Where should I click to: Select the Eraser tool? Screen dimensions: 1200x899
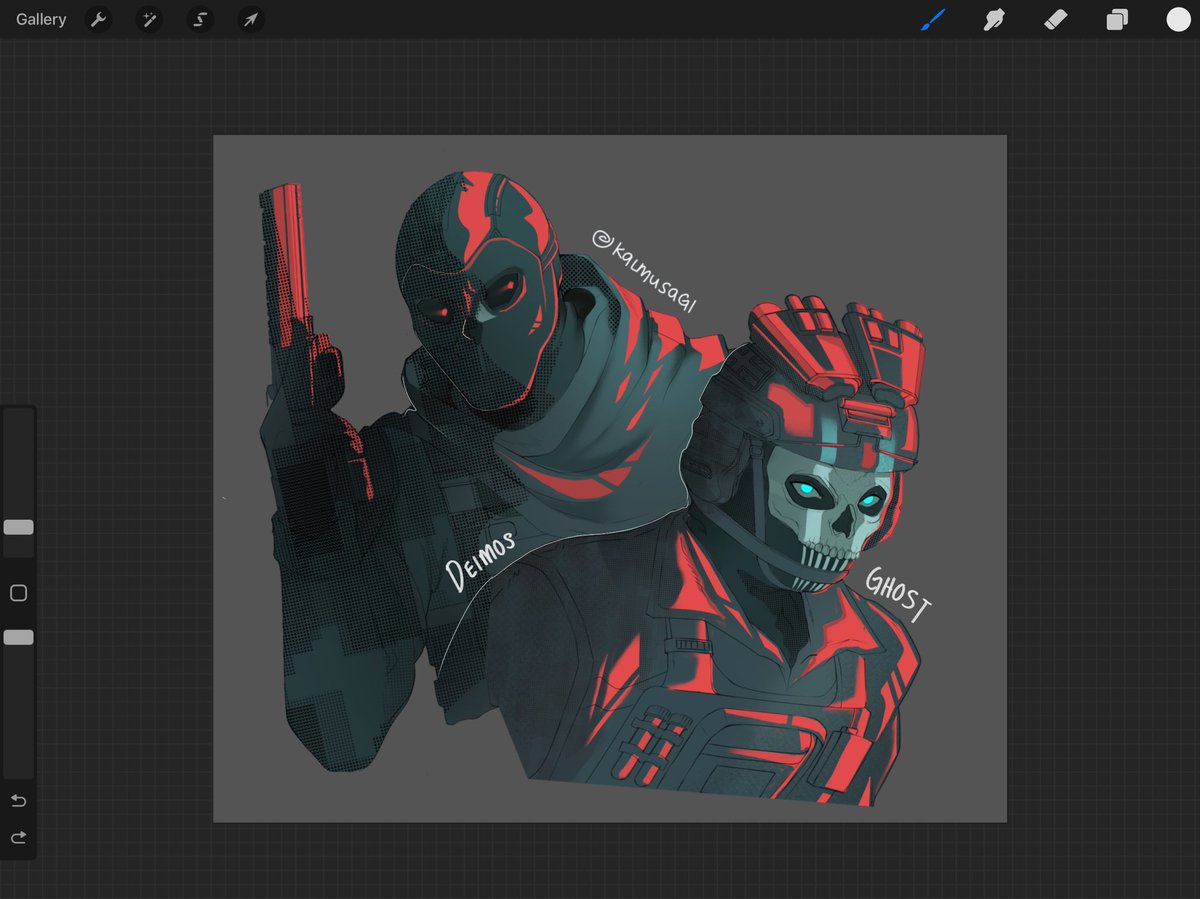1056,19
